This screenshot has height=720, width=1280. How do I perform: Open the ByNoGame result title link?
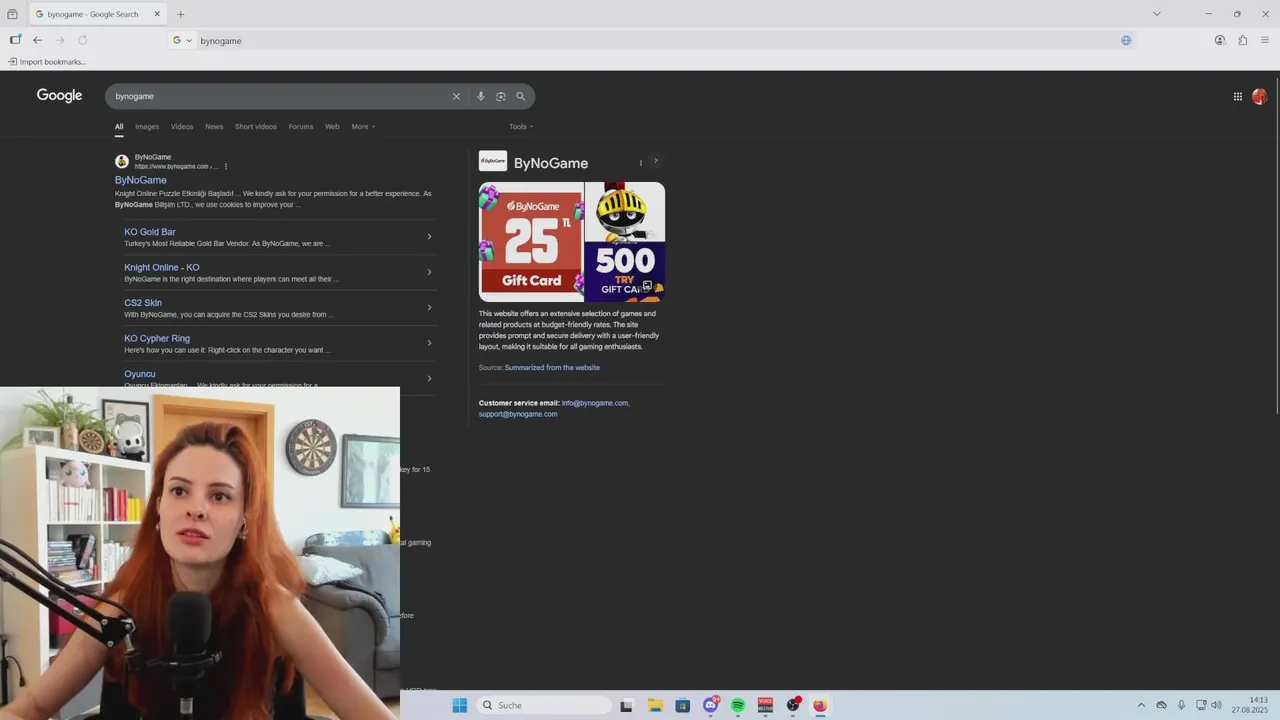tap(141, 180)
